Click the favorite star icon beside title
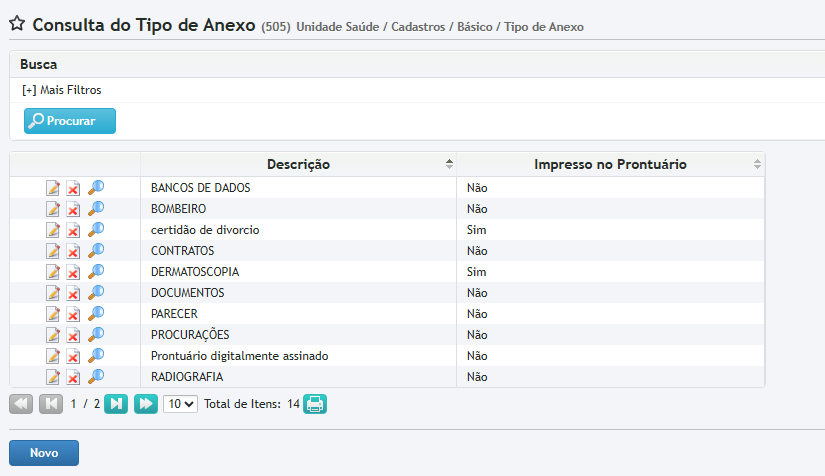 coord(16,24)
